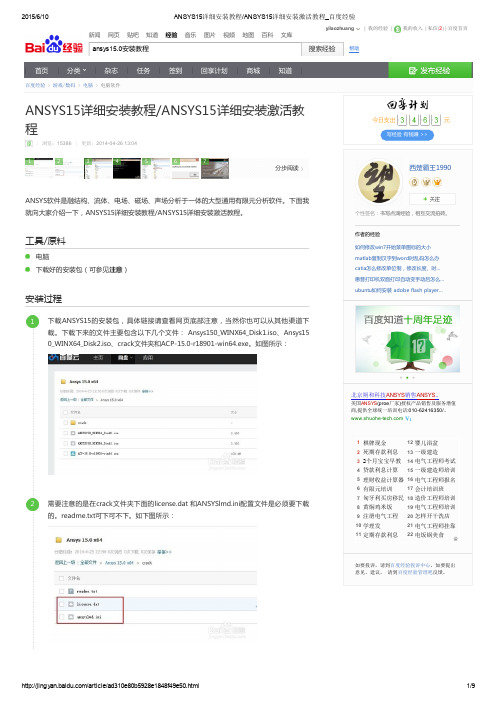This screenshot has height=703, width=497.
Task: Open the author article about adobe flash player
Action: [399, 290]
